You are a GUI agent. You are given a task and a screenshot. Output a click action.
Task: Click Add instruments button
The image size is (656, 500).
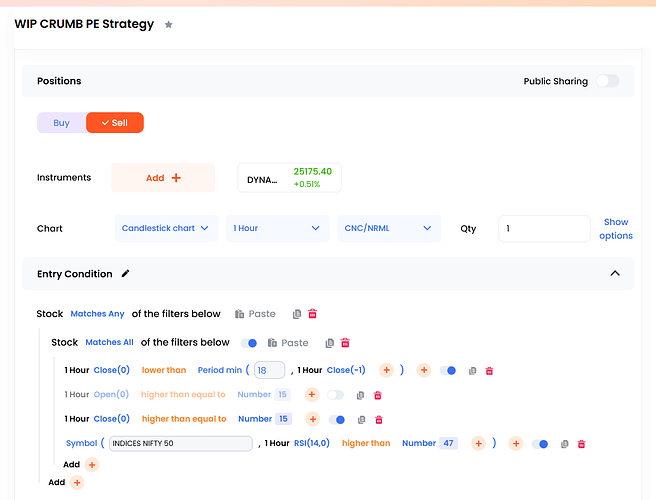(163, 178)
